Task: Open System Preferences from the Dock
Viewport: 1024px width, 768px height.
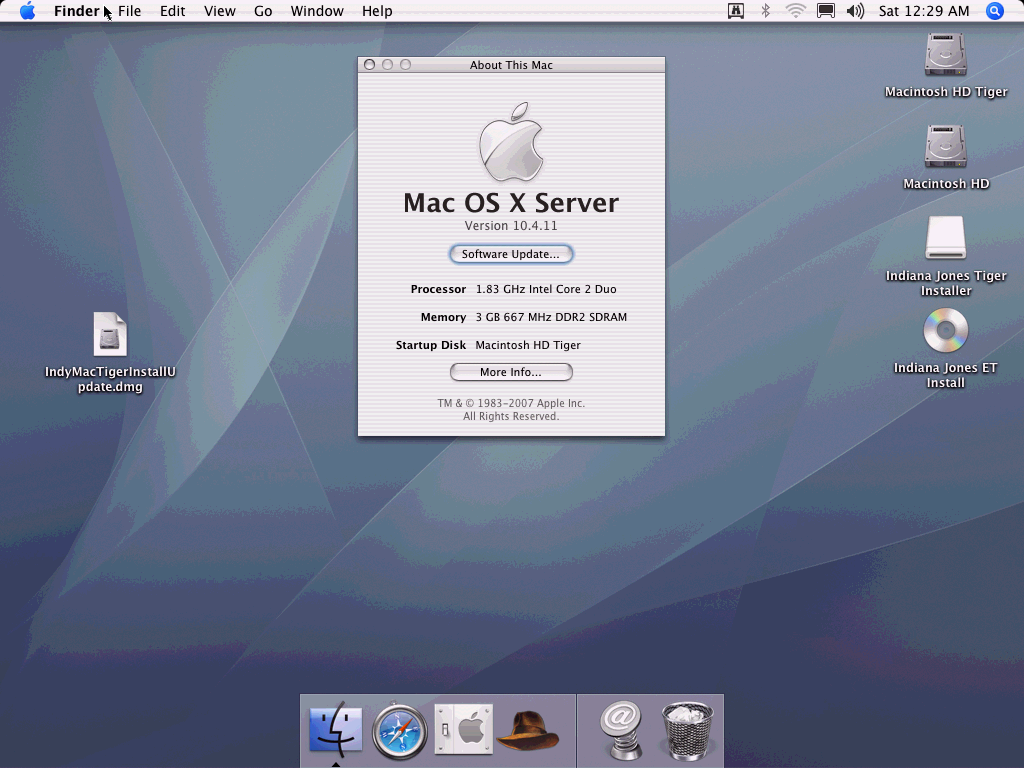Action: tap(463, 729)
